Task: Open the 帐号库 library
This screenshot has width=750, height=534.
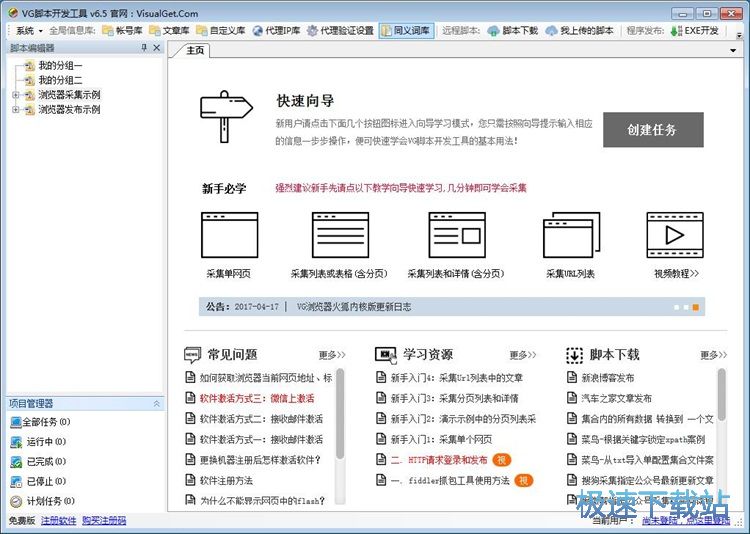Action: [x=122, y=31]
